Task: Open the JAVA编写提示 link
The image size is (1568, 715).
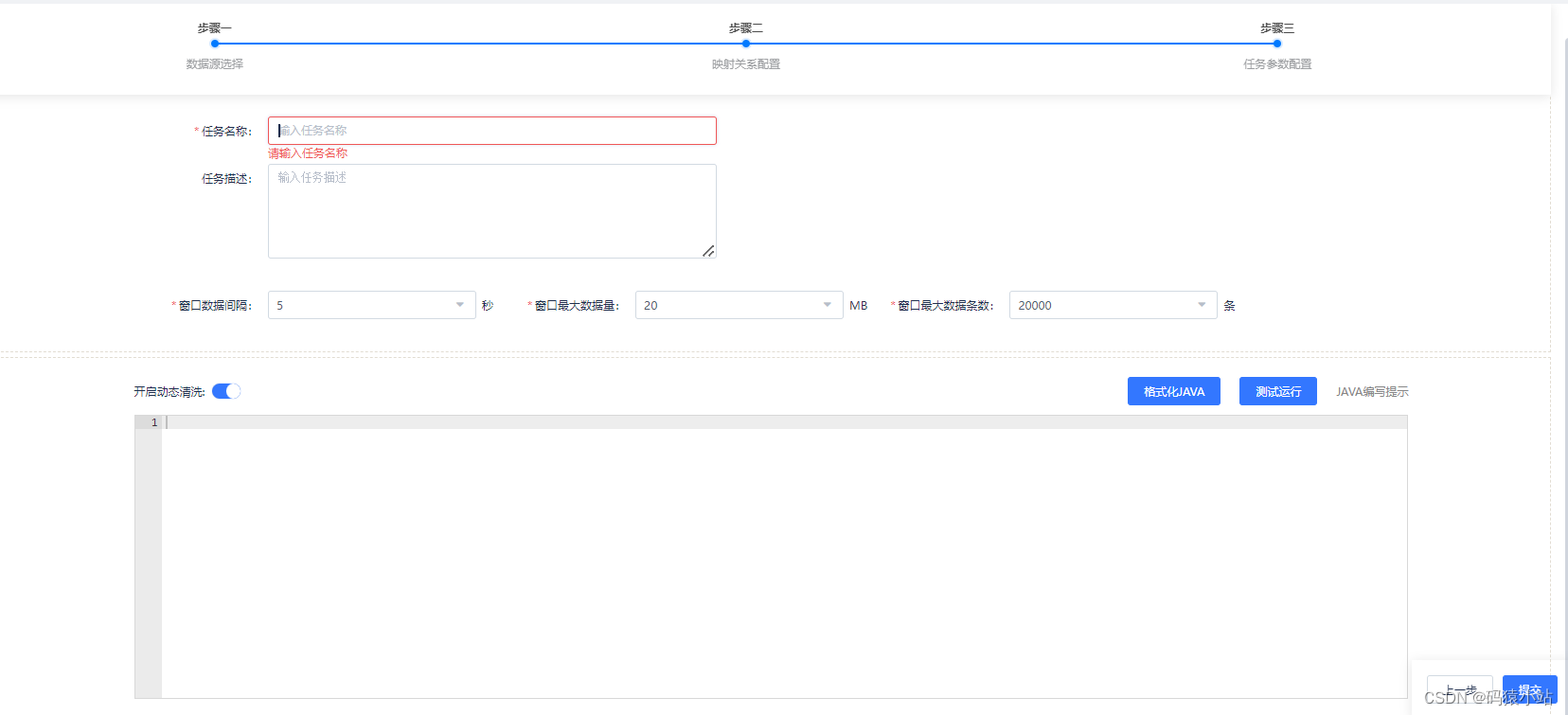Action: click(x=1372, y=392)
